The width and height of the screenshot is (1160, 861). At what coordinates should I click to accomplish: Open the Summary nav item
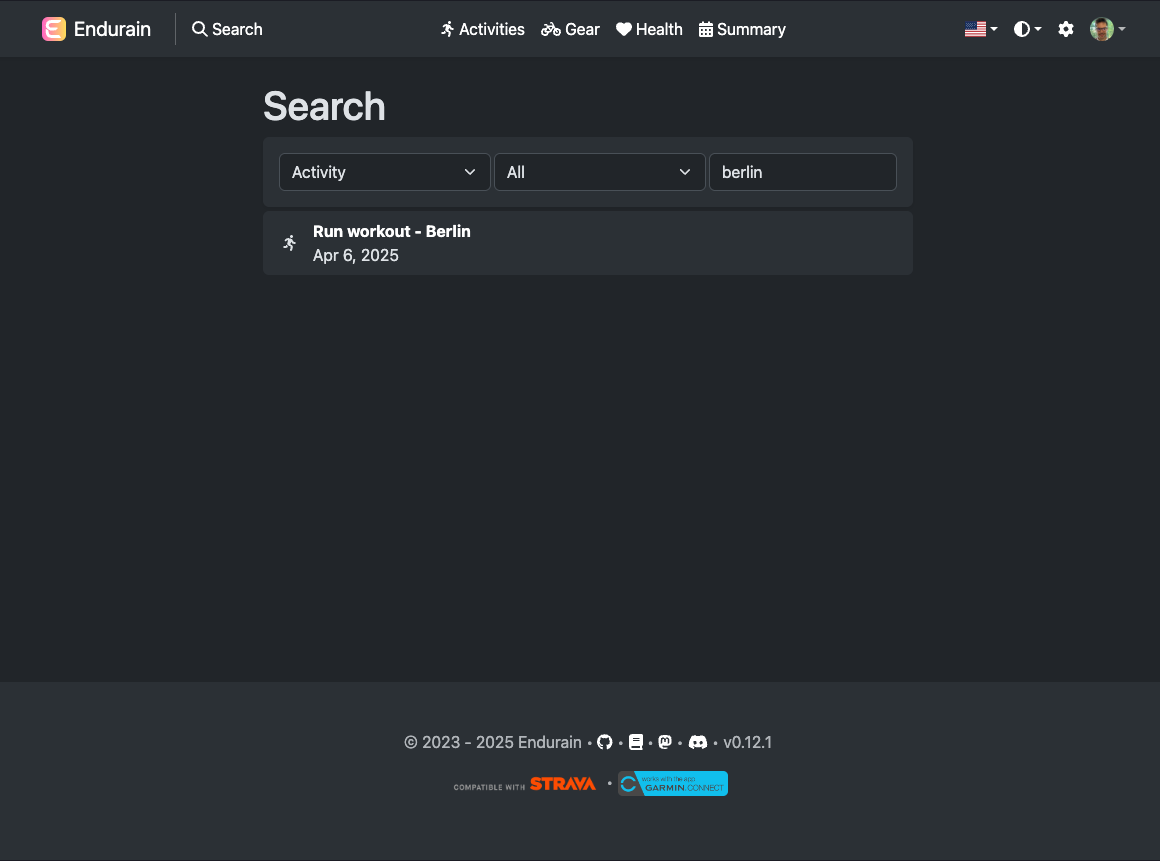pos(742,30)
